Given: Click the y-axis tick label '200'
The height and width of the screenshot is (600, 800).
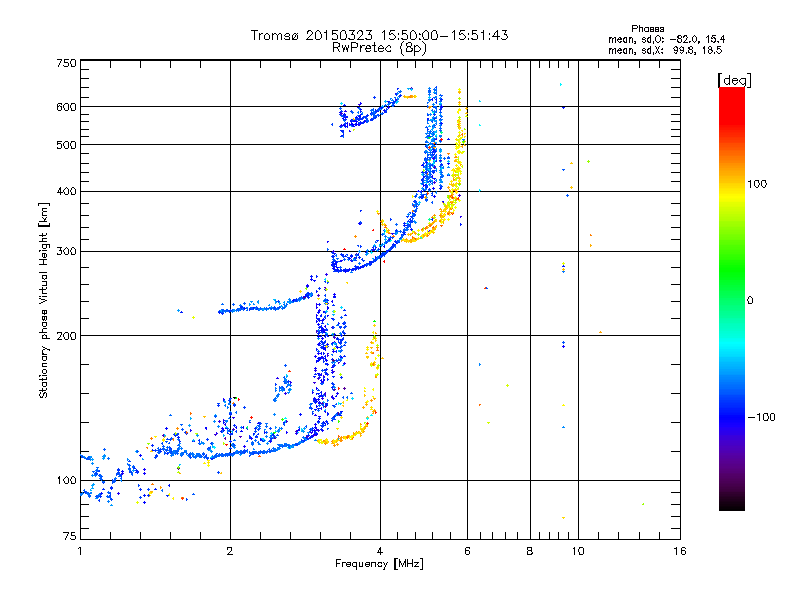Looking at the screenshot, I should 66,336.
